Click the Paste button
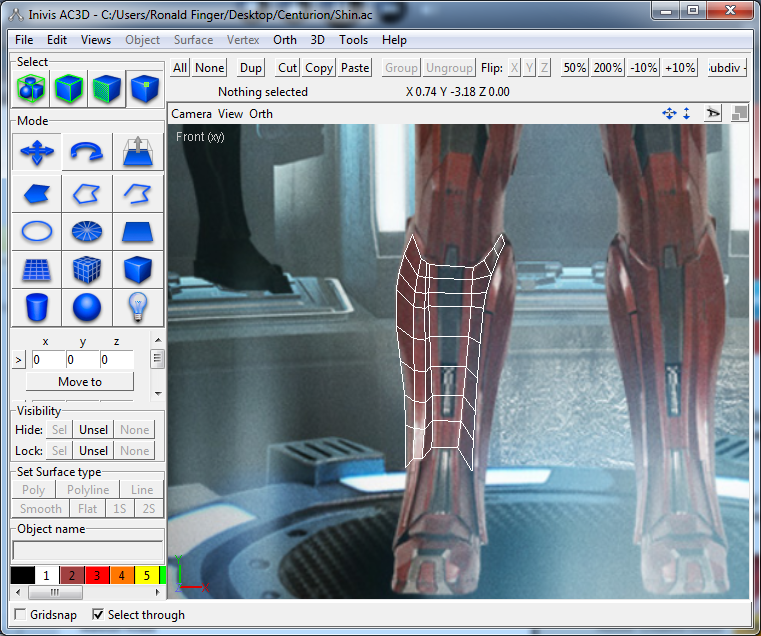The width and height of the screenshot is (761, 636). 355,68
